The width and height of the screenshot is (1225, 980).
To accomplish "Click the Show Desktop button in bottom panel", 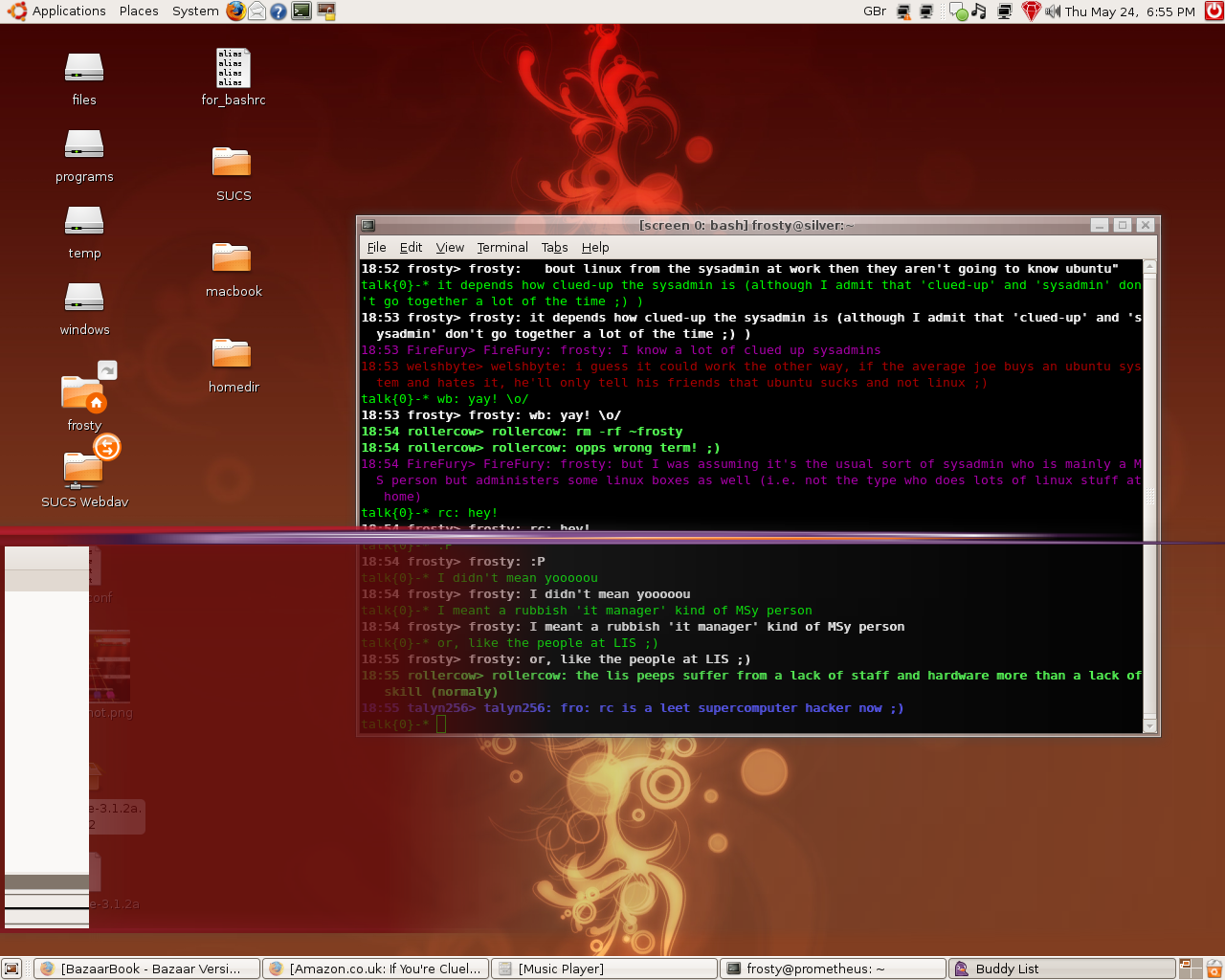I will (x=11, y=969).
